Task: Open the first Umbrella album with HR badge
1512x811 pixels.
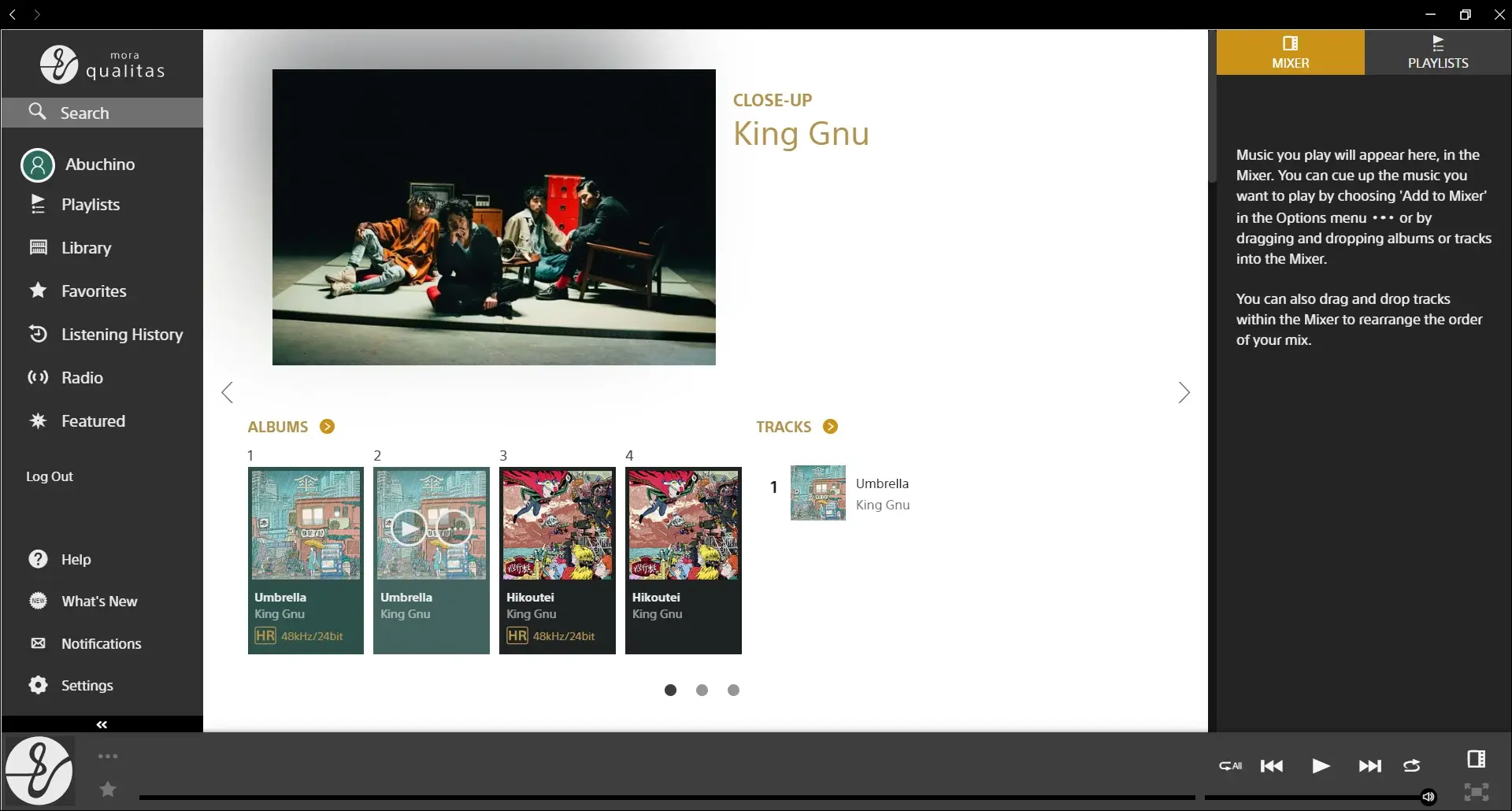Action: [x=306, y=561]
